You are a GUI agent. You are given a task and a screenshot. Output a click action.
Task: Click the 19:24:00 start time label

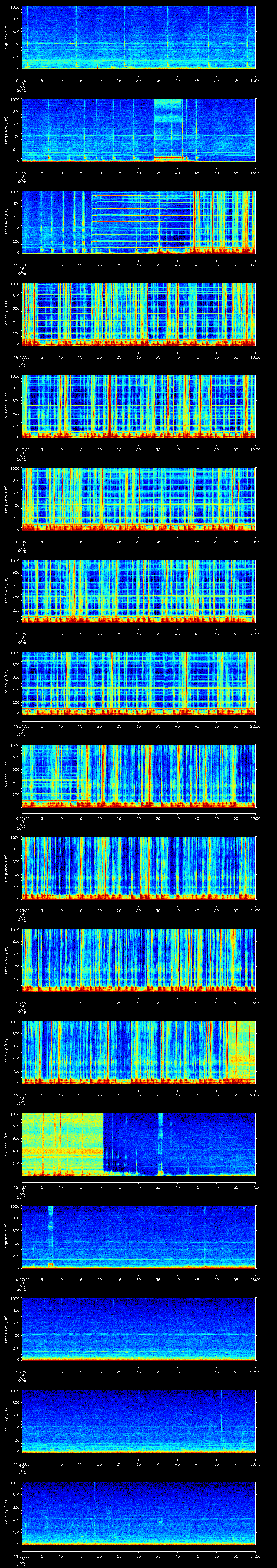pyautogui.click(x=21, y=1003)
